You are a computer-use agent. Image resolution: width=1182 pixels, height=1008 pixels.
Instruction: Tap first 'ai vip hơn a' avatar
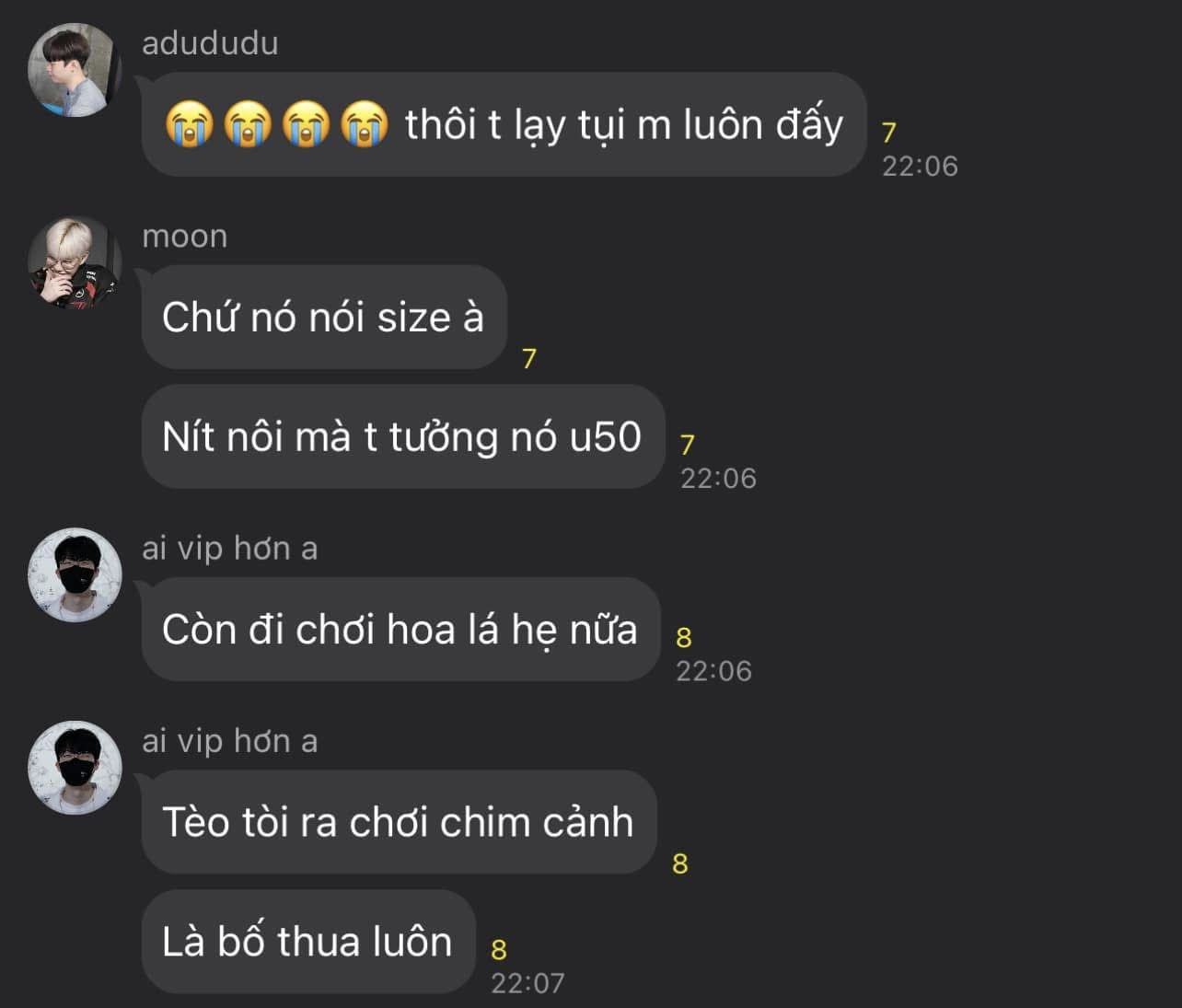(75, 574)
